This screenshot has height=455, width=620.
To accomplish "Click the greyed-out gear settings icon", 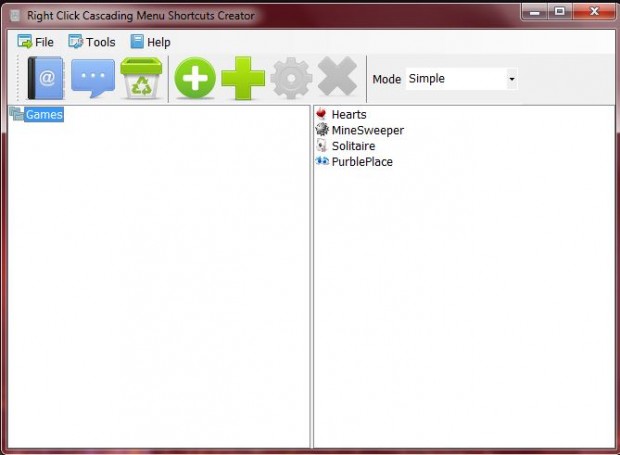I will (291, 78).
